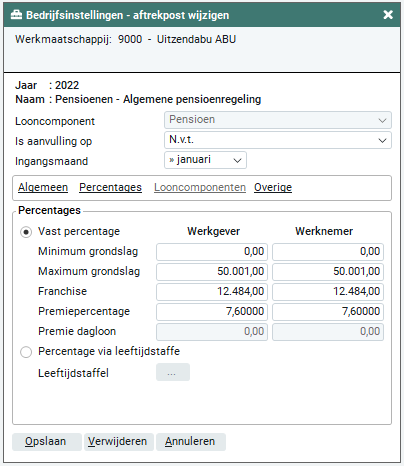Viewport: 404px width, 466px height.
Task: Open the Looncomponent Pensioen dropdown
Action: coord(278,120)
